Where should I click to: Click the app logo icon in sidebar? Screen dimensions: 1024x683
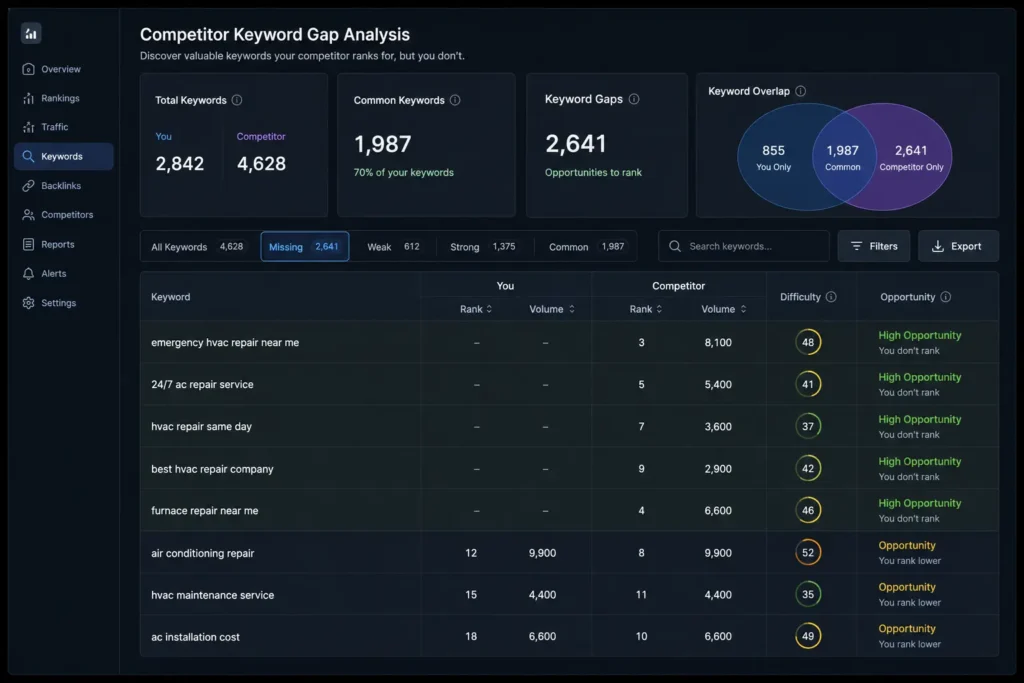(31, 33)
